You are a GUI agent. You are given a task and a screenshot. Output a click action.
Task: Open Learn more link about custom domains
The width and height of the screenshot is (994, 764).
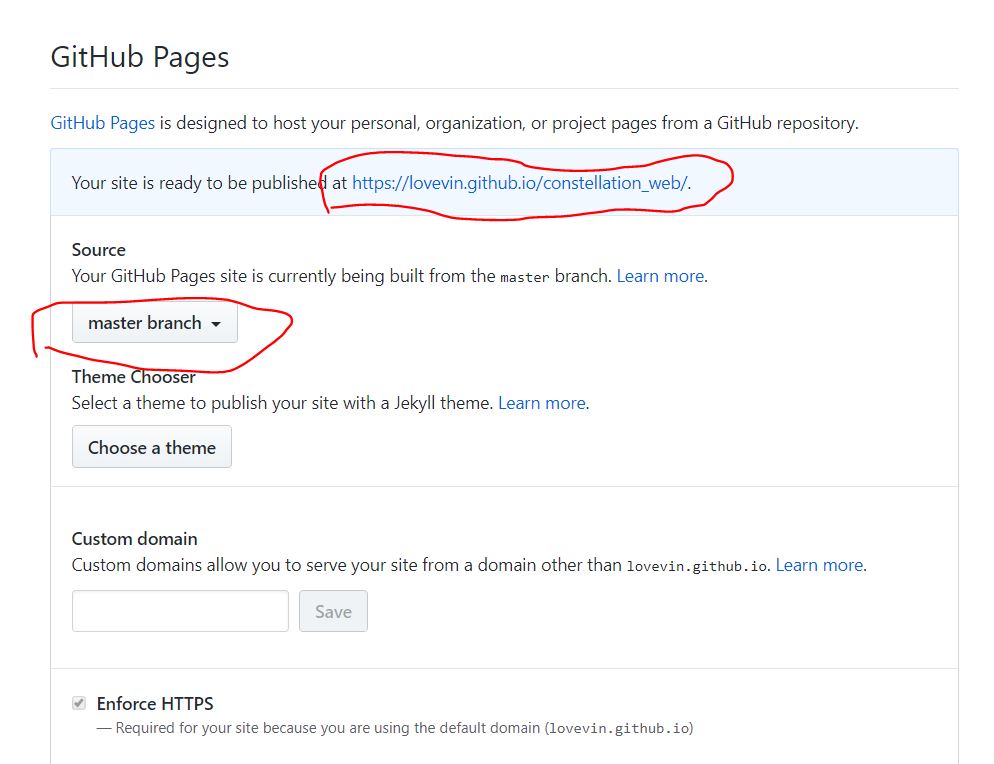(819, 565)
